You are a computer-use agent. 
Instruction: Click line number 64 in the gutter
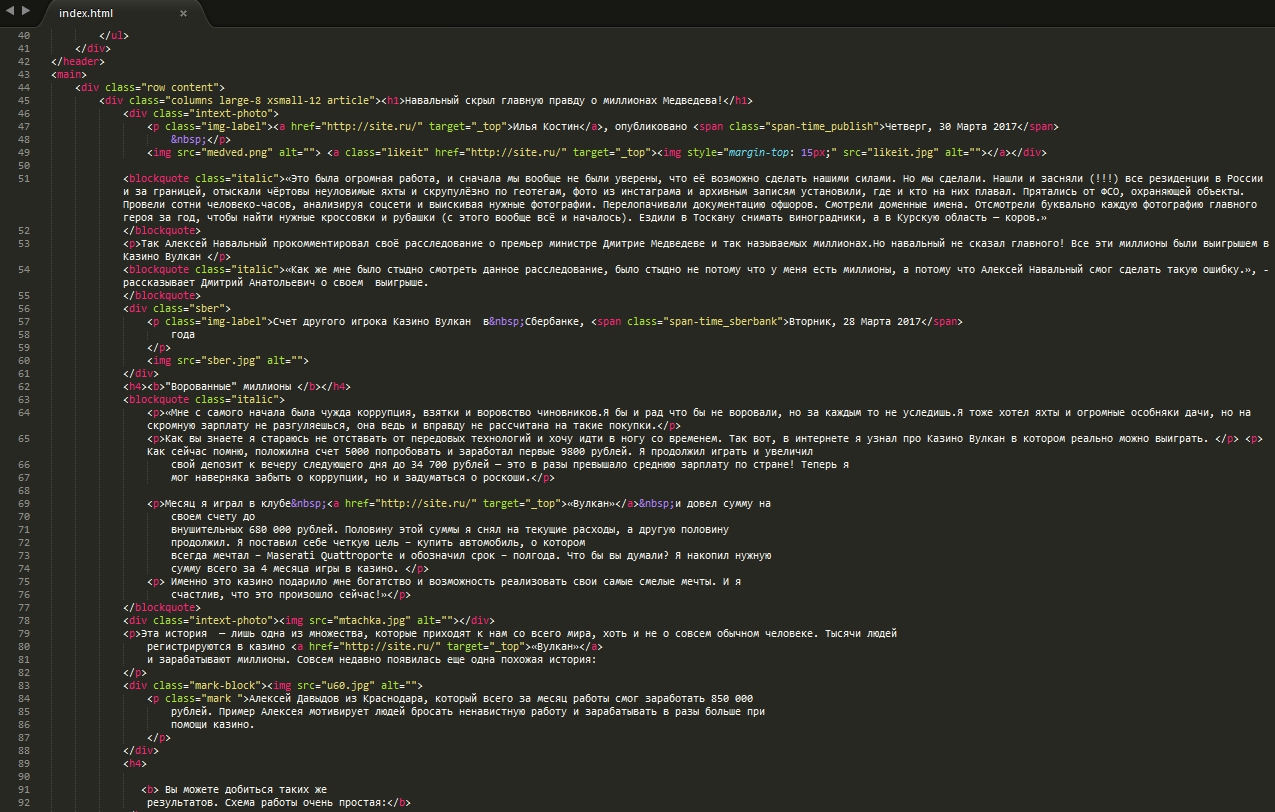pos(24,412)
